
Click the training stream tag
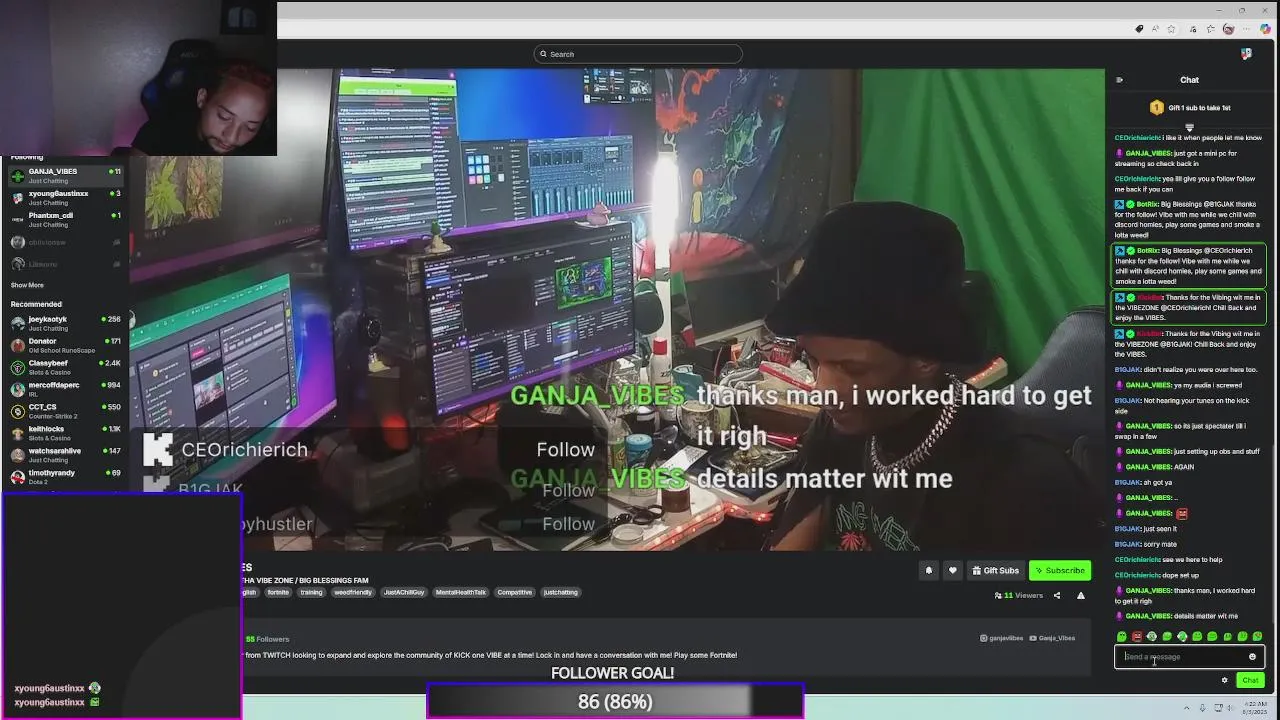(x=311, y=592)
